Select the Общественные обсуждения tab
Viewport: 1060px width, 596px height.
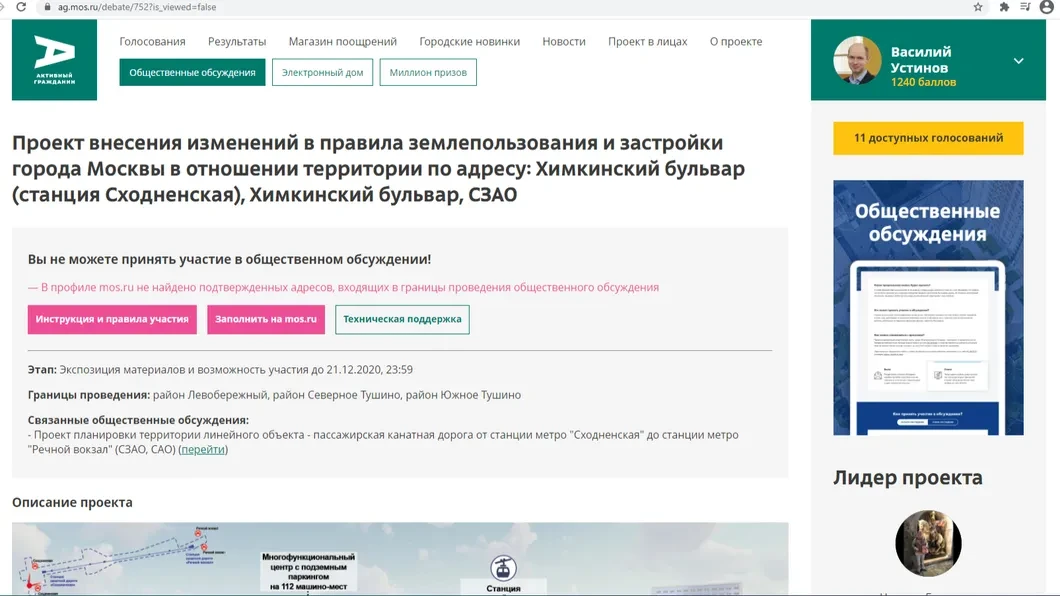pos(192,72)
